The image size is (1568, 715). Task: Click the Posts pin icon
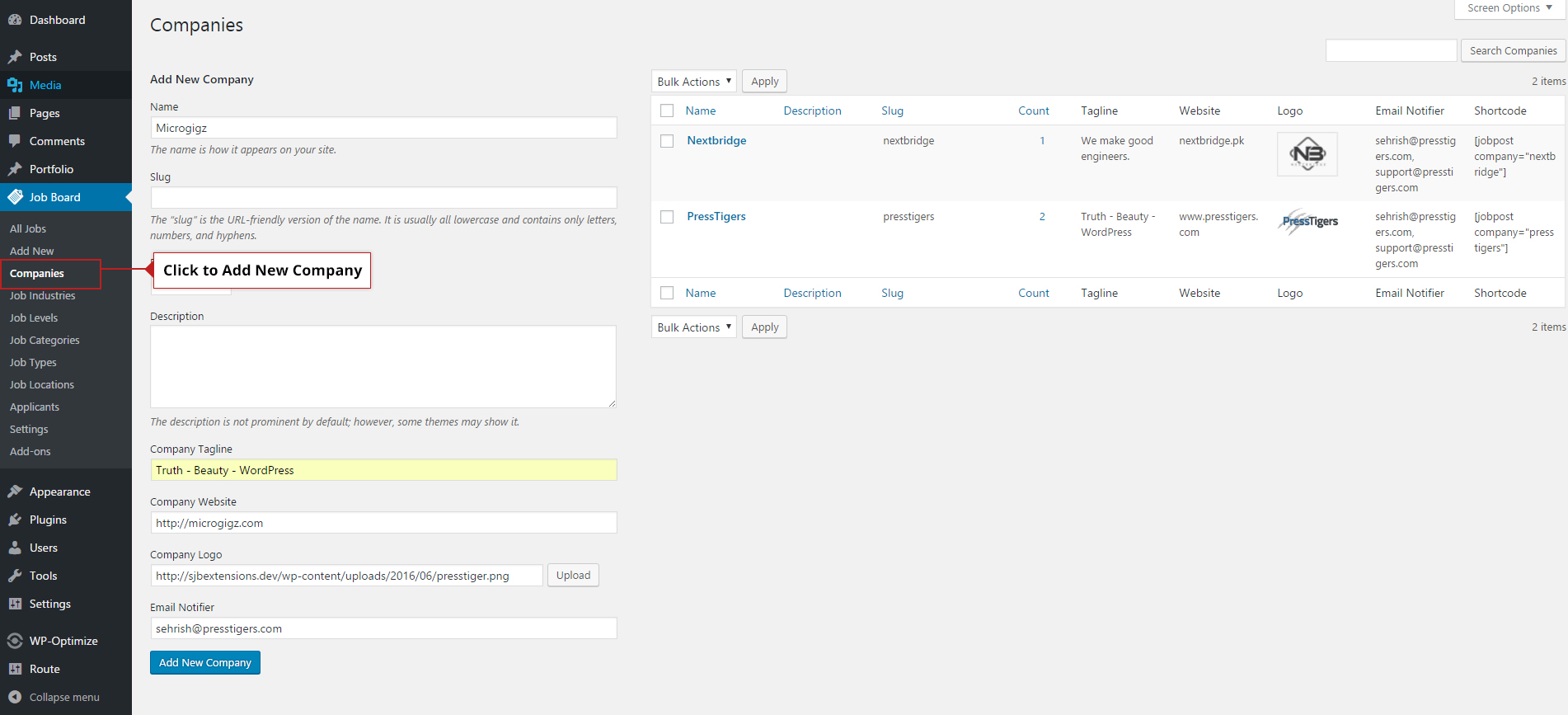click(15, 57)
